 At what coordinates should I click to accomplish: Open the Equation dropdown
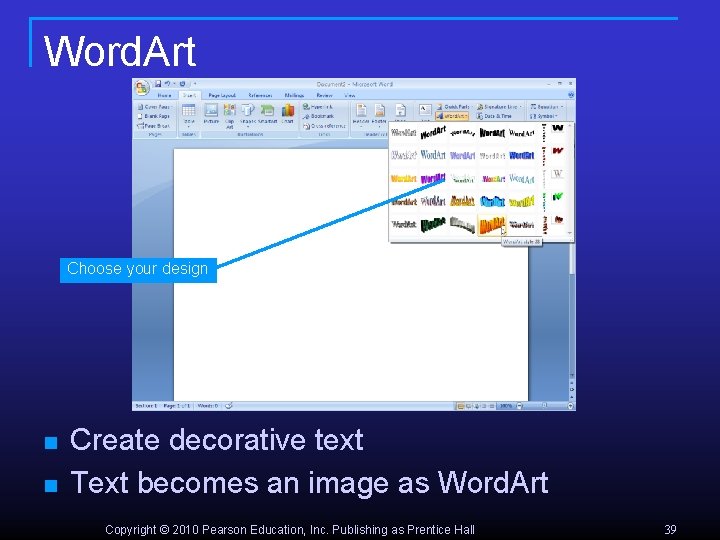(x=546, y=107)
